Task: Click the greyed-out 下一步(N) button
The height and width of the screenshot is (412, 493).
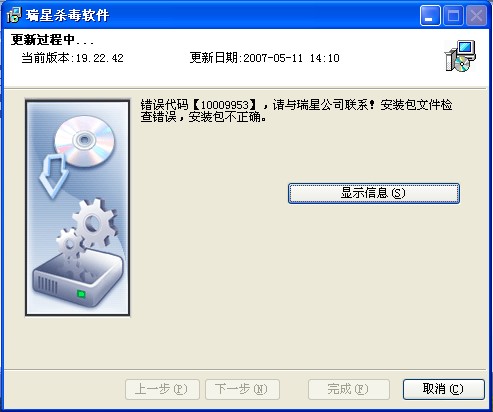Action: click(x=242, y=389)
